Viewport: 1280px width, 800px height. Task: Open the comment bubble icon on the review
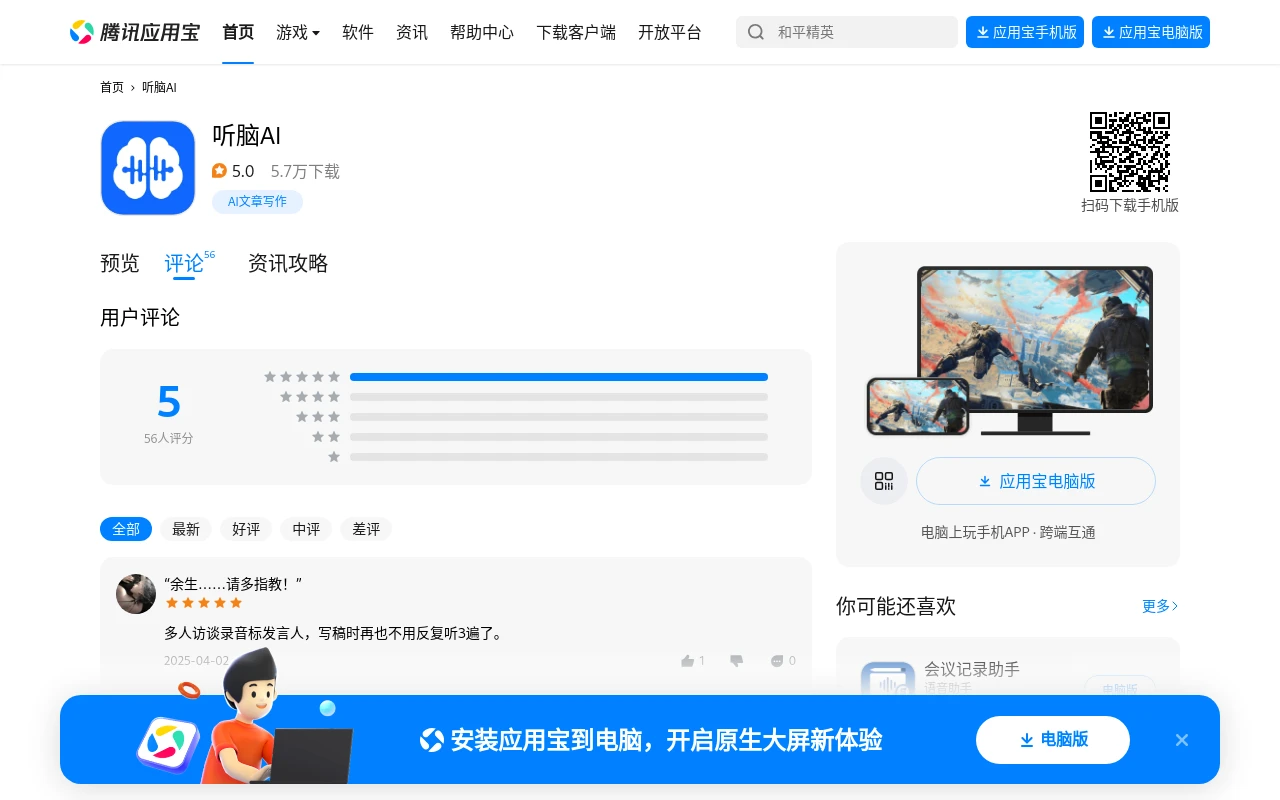(777, 660)
